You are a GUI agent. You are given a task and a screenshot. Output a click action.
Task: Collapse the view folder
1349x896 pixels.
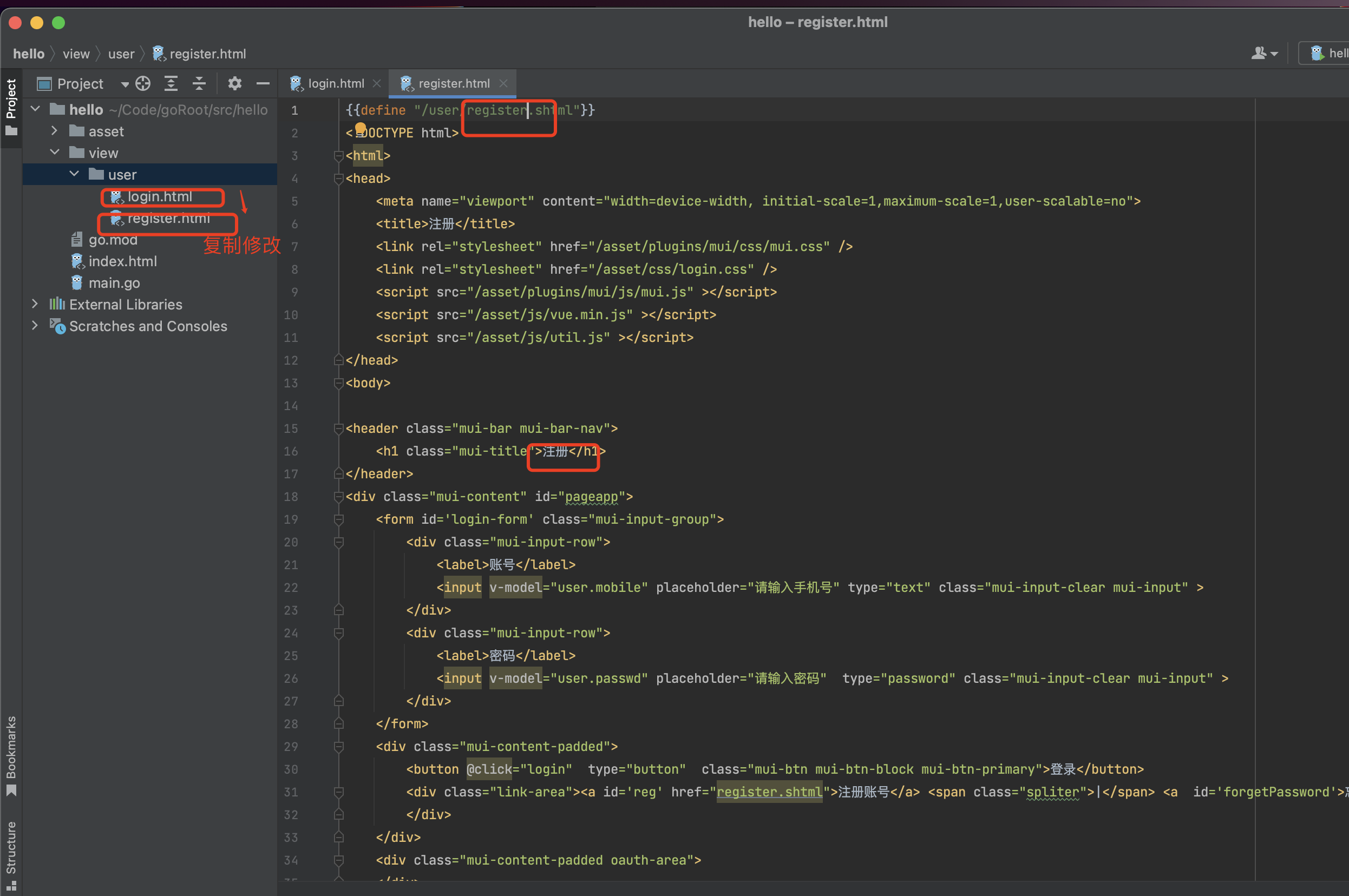coord(55,152)
